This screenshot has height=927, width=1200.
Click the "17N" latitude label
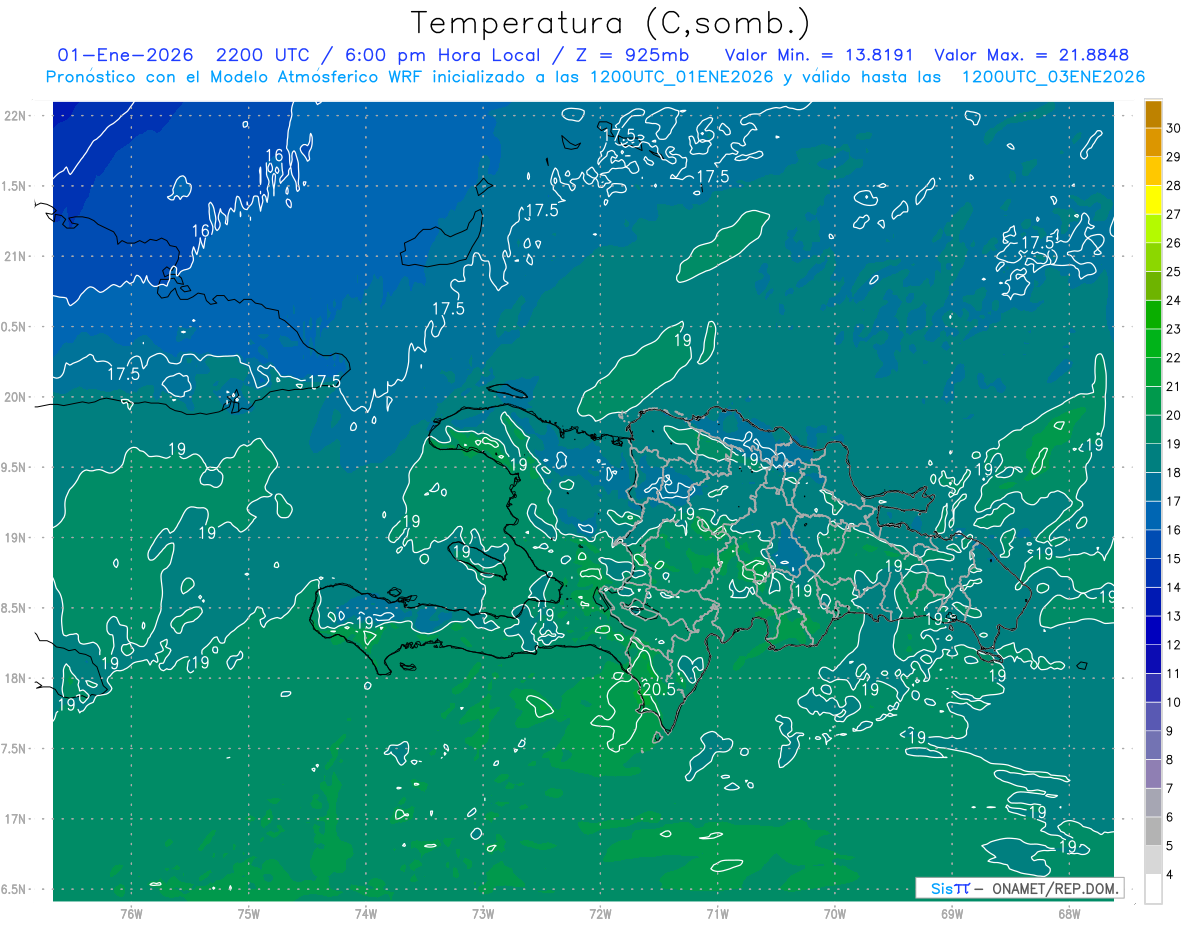[x=15, y=820]
